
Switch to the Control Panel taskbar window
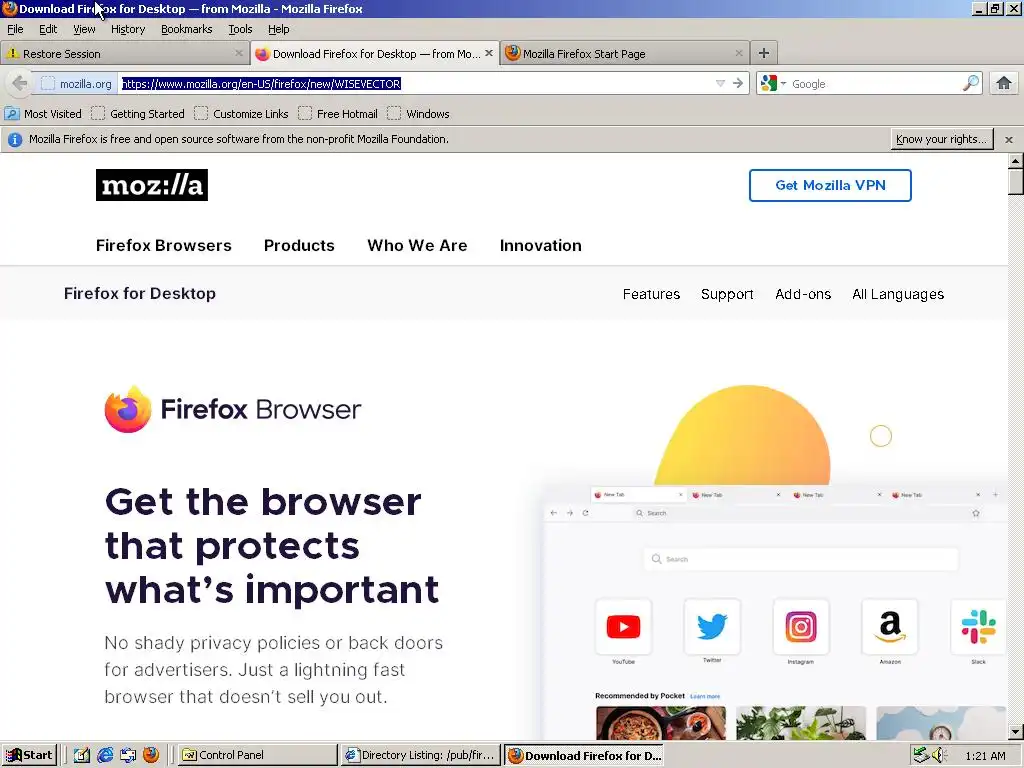[x=258, y=755]
